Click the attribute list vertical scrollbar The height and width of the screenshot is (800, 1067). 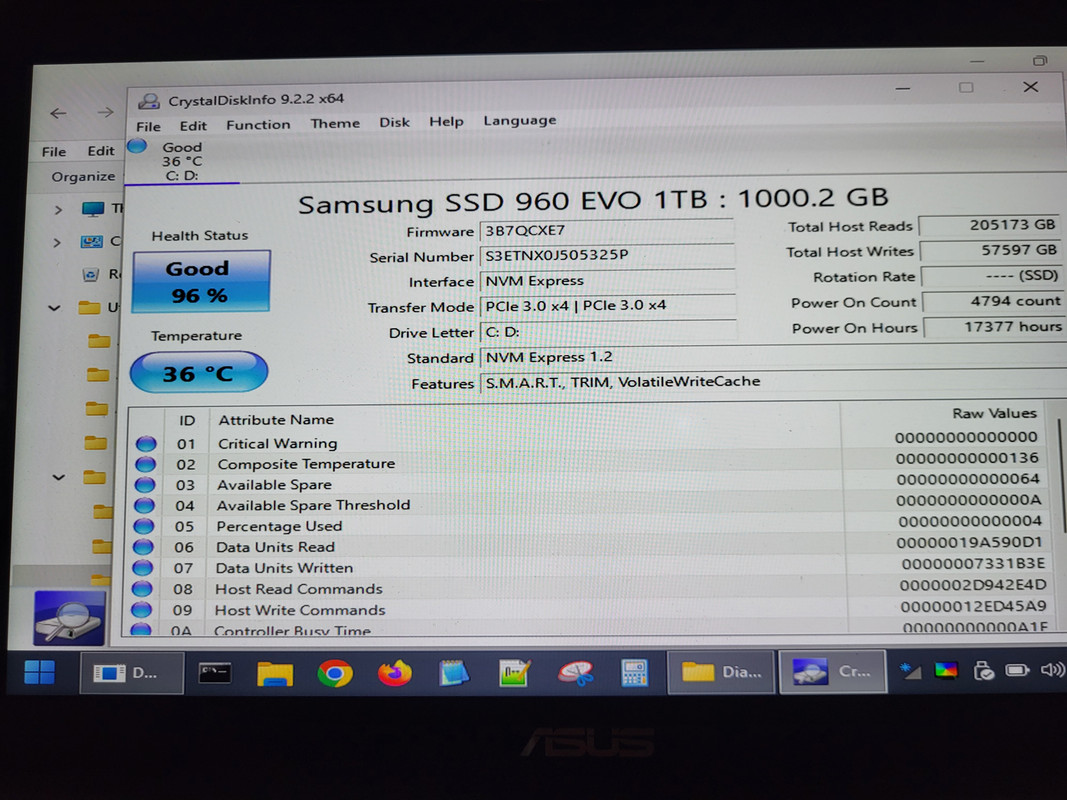[x=1060, y=476]
